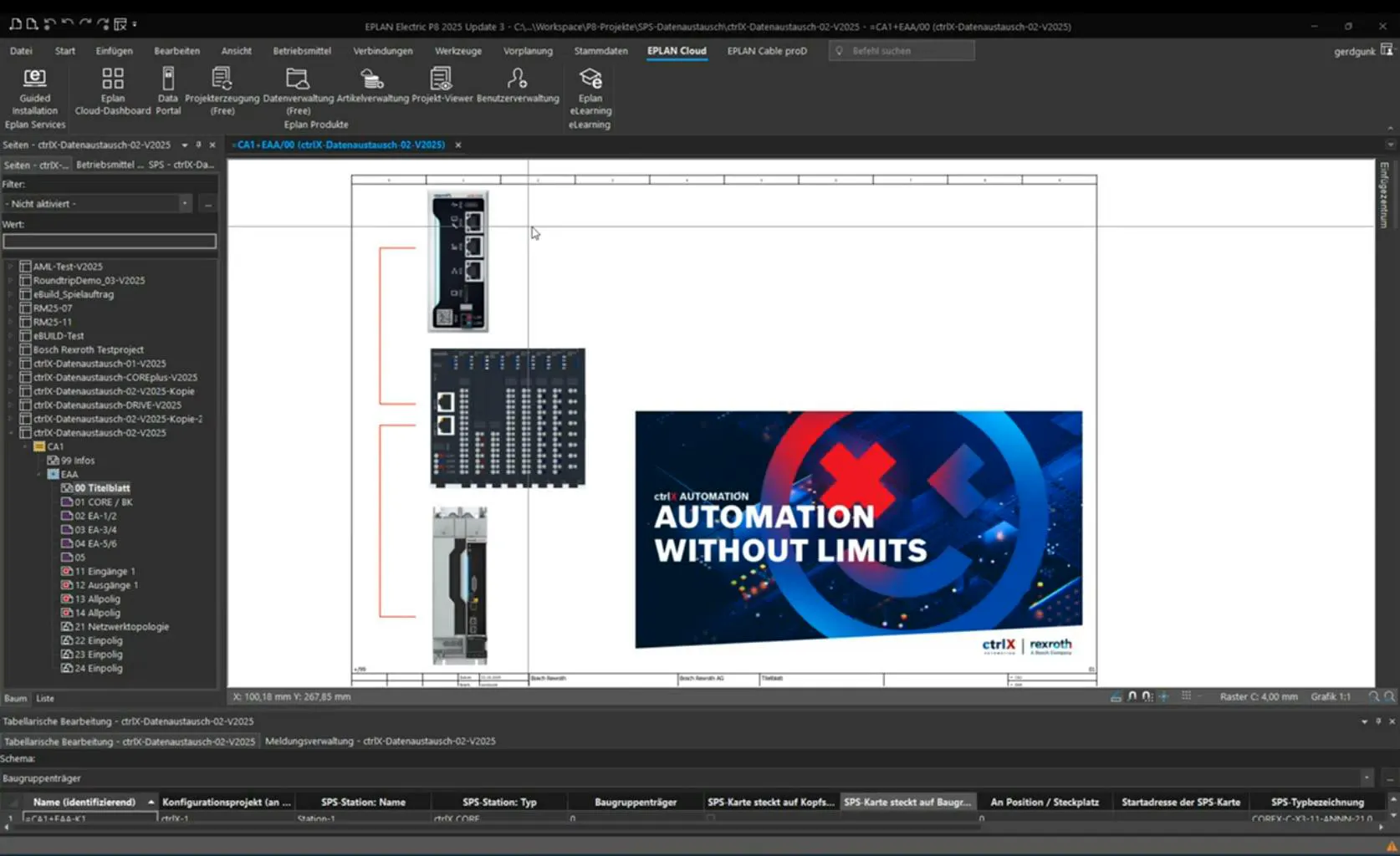Open Guided Installation in the ribbon
Viewport: 1400px width, 856px height.
[34, 91]
